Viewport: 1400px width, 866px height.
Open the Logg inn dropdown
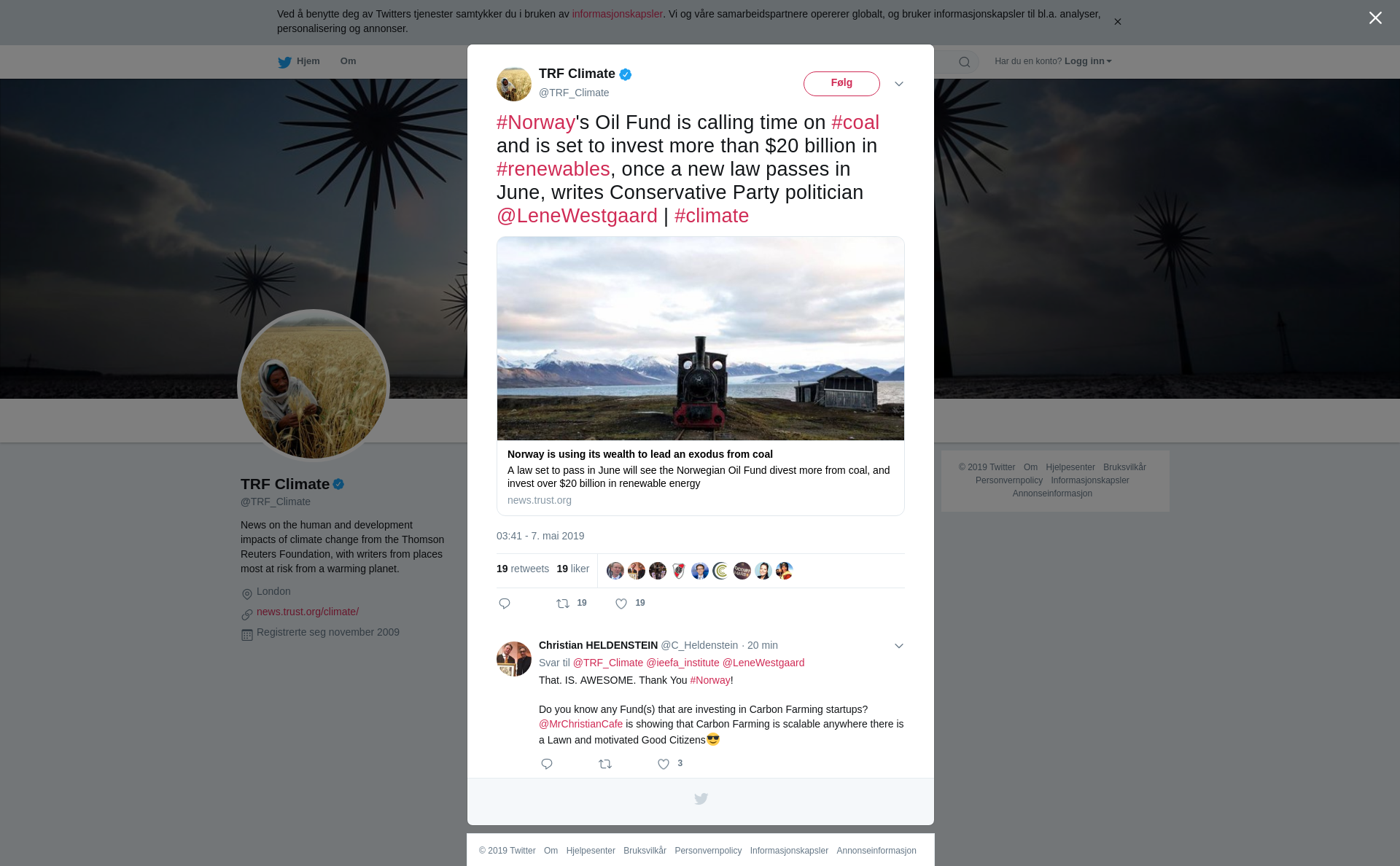(x=1088, y=61)
